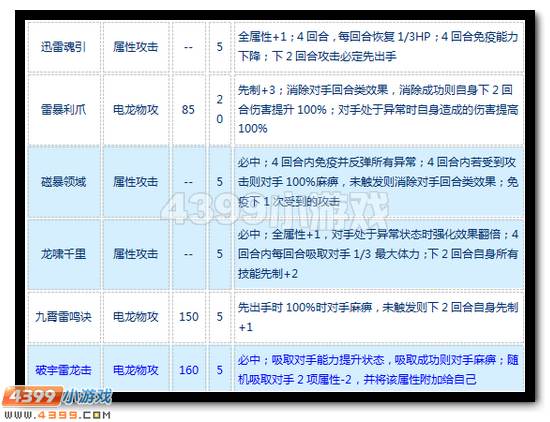Open the WWW.4399.COM link

pos(57,415)
